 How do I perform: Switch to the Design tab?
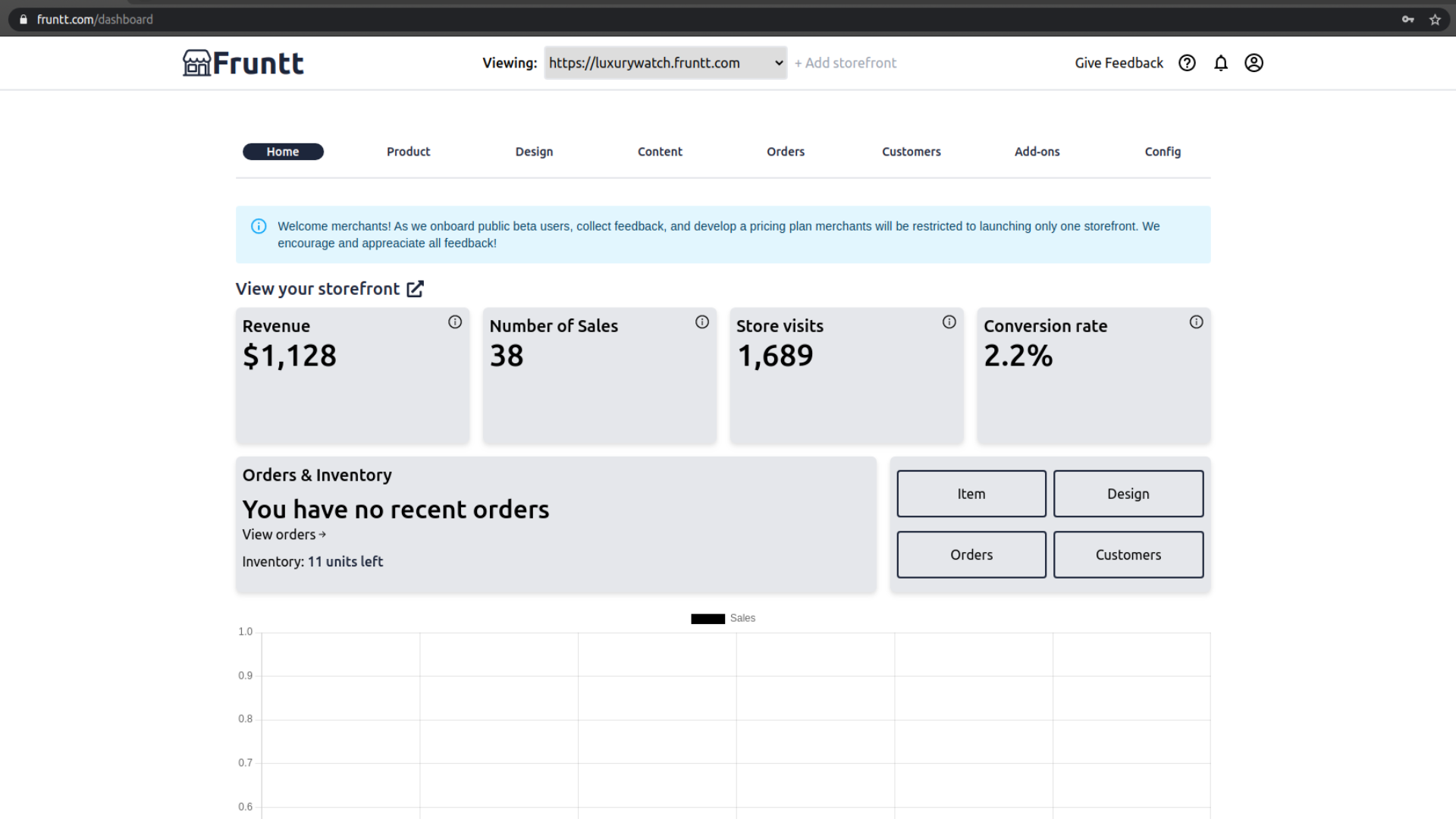coord(534,152)
